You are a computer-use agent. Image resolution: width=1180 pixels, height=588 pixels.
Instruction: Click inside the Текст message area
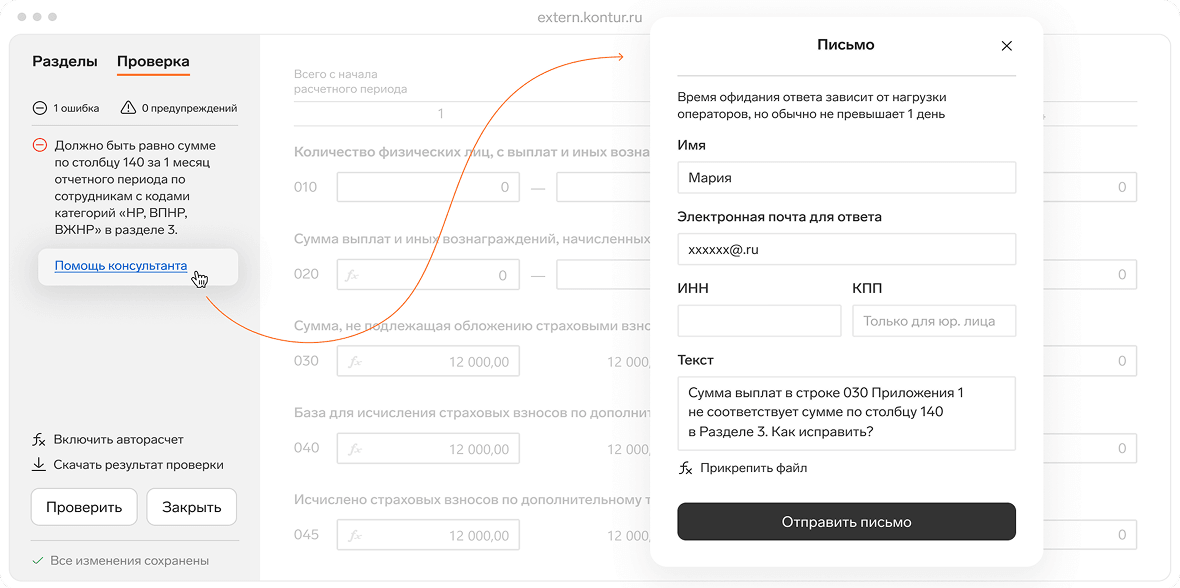pyautogui.click(x=846, y=412)
